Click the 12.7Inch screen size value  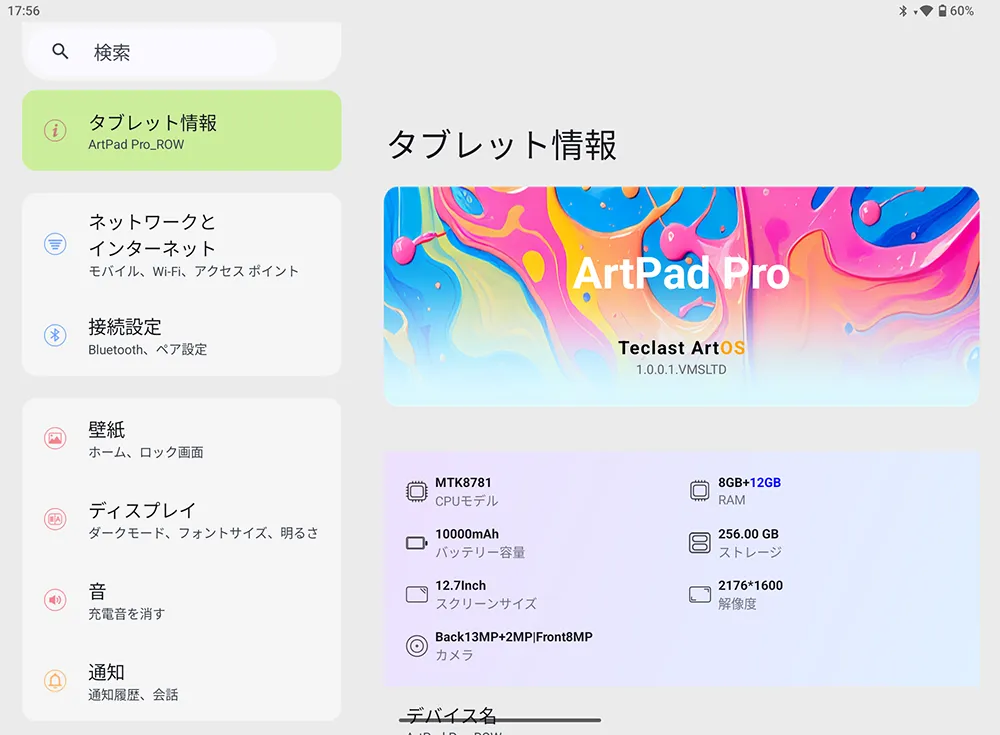(460, 586)
